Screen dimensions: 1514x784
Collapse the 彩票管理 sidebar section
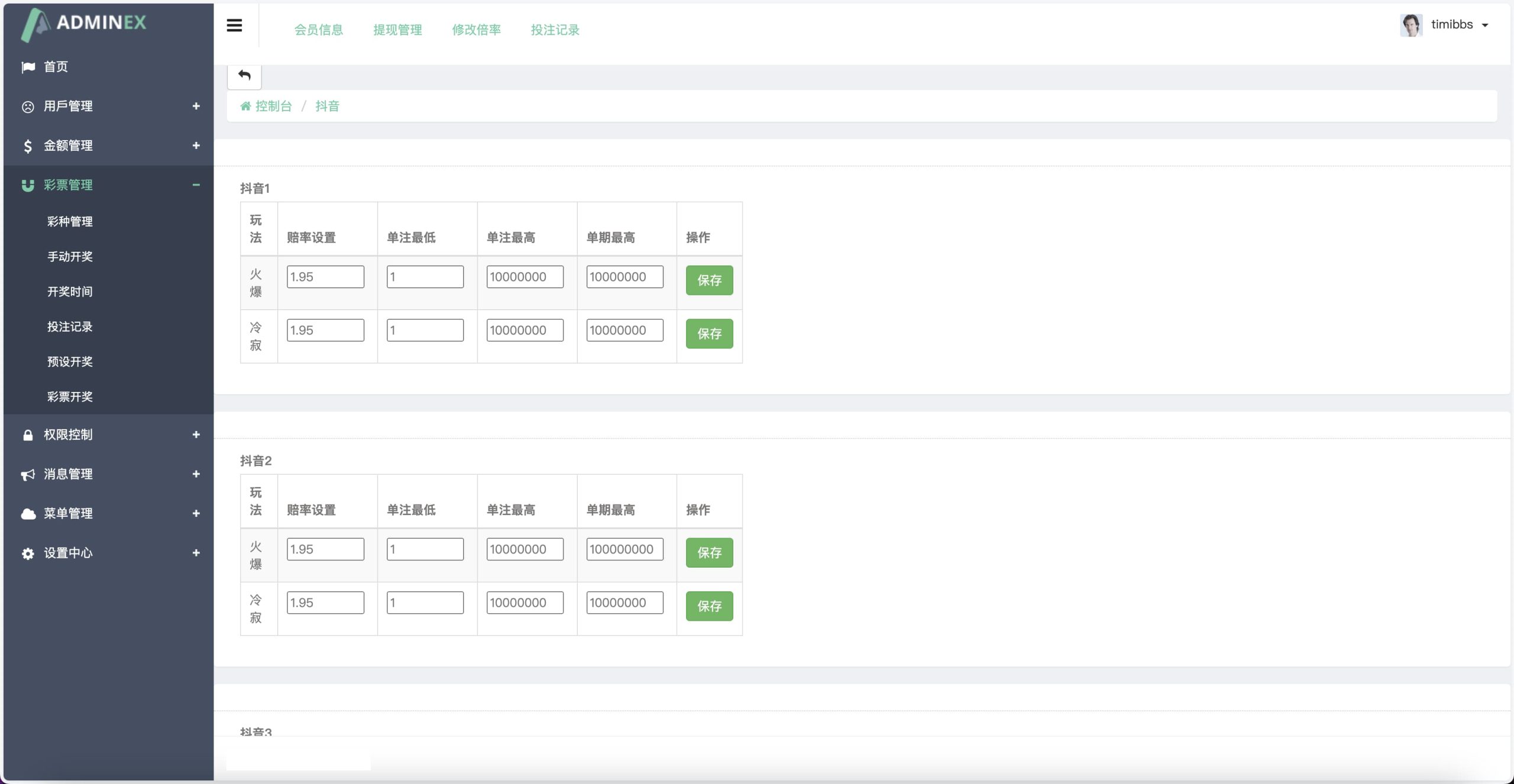coord(196,185)
